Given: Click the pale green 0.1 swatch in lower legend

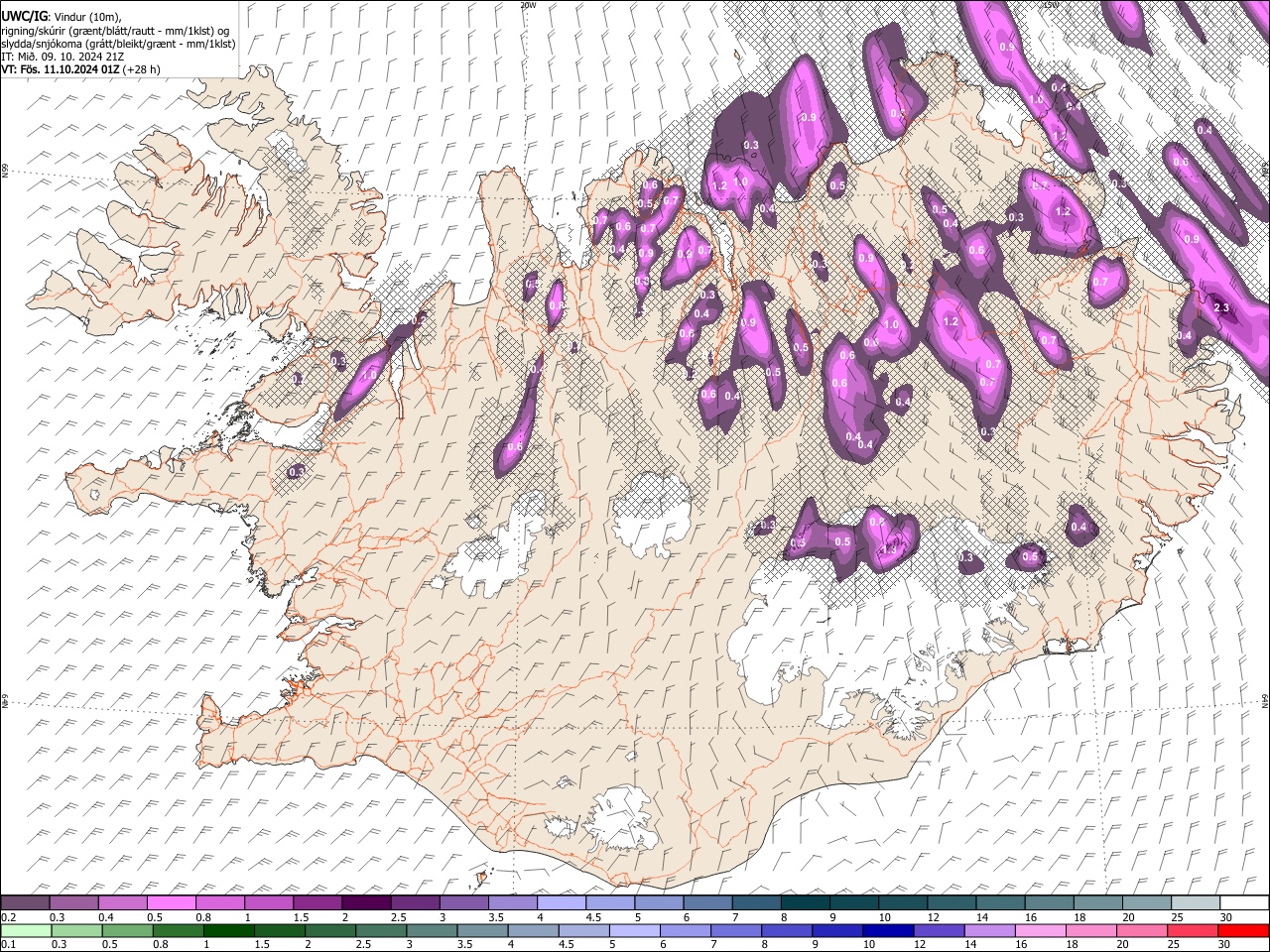Looking at the screenshot, I should click(26, 930).
